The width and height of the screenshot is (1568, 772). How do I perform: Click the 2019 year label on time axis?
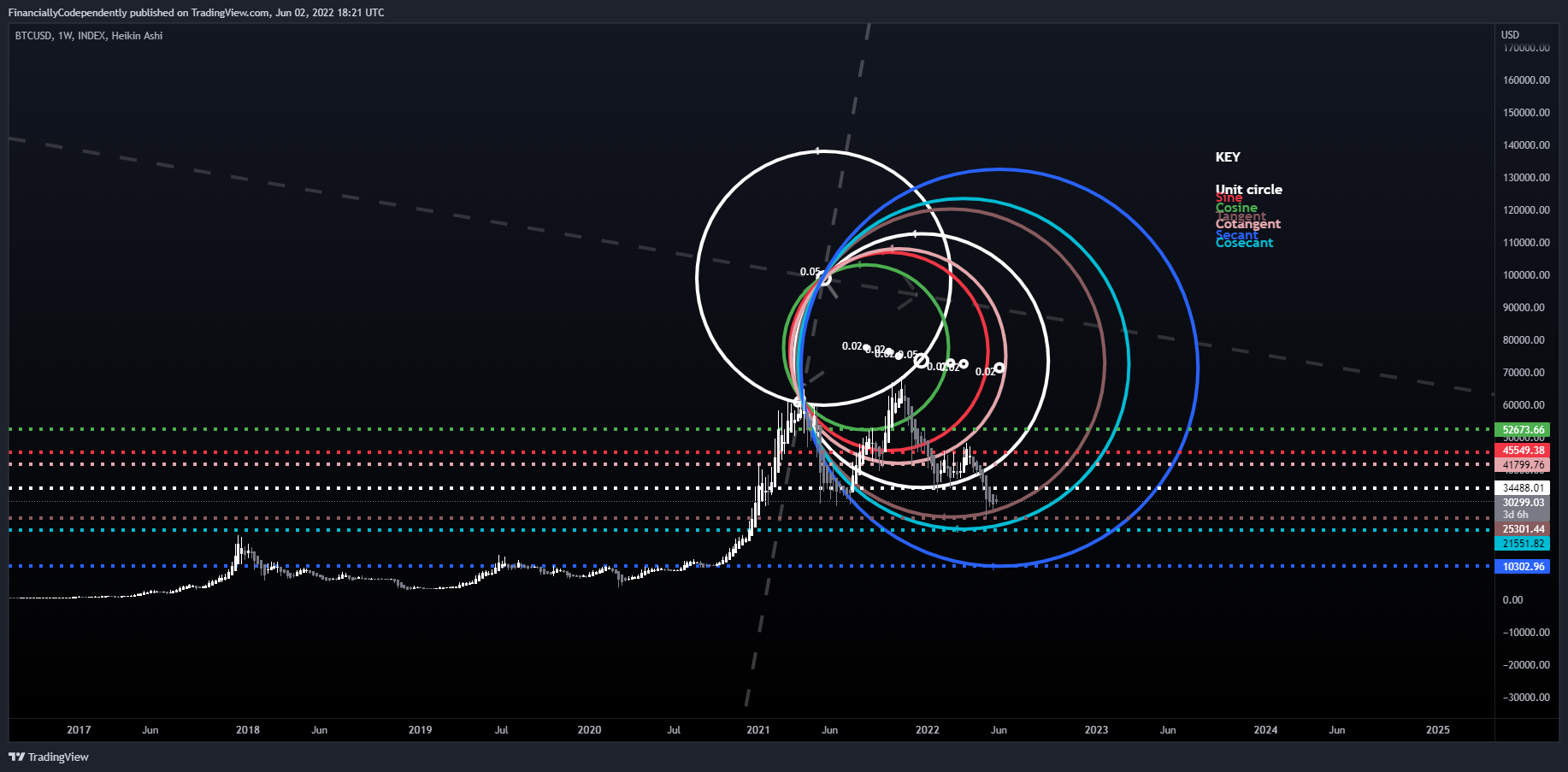point(420,730)
